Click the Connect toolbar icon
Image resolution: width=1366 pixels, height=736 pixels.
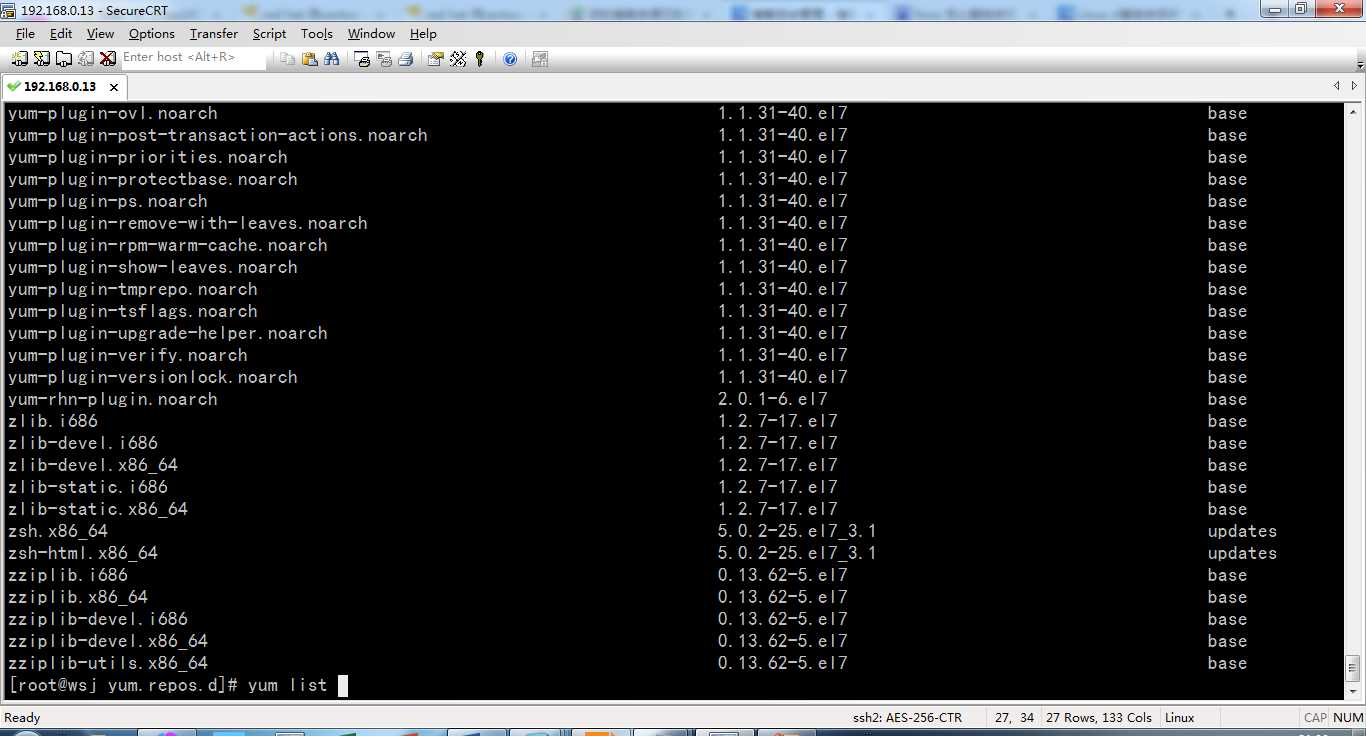tap(20, 59)
